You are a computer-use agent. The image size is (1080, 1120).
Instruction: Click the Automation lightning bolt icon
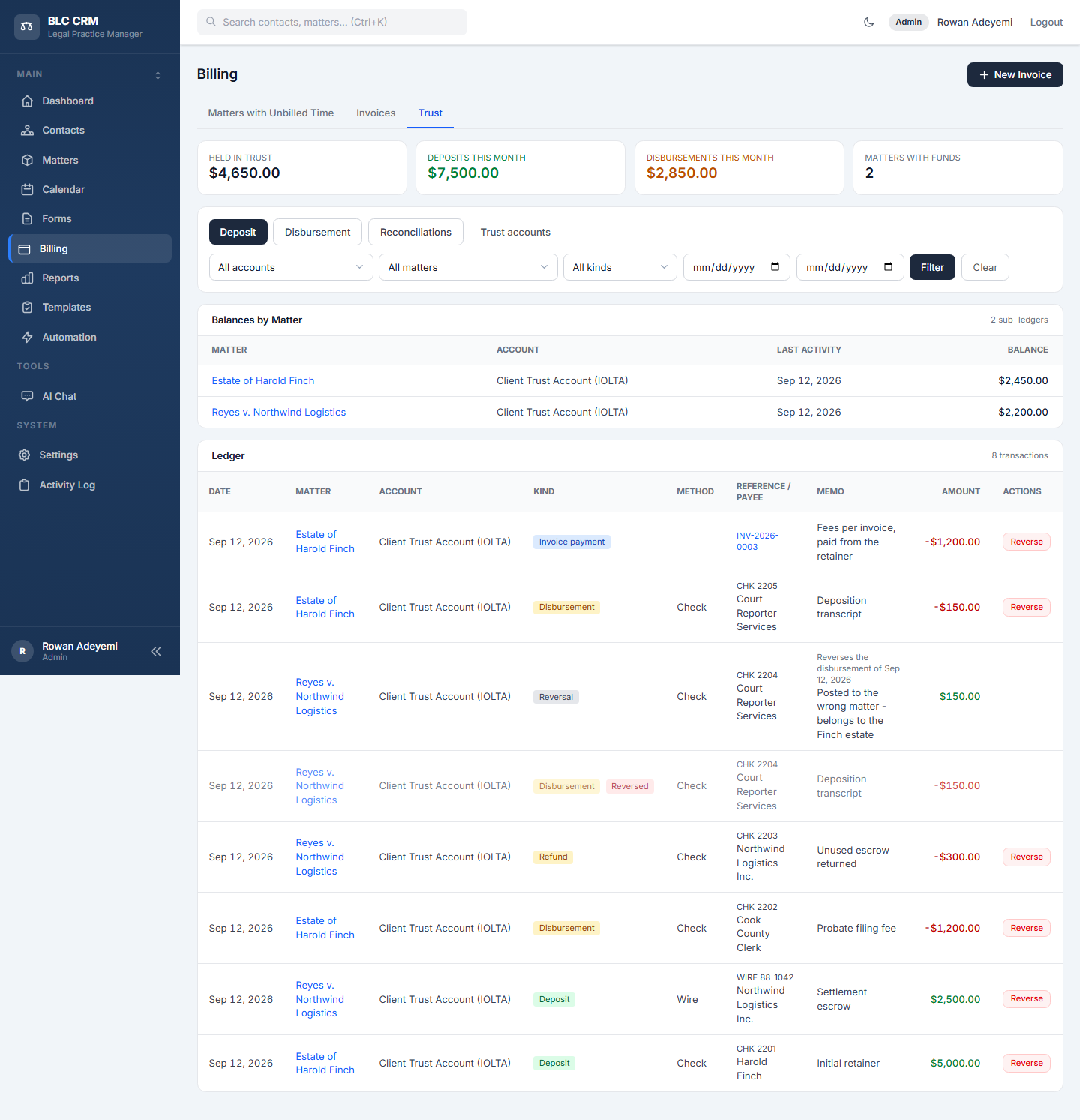28,338
